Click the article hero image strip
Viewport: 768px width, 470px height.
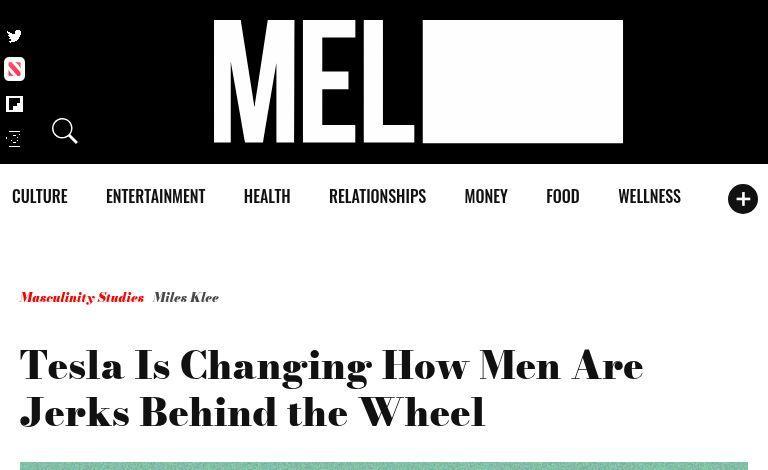384,465
